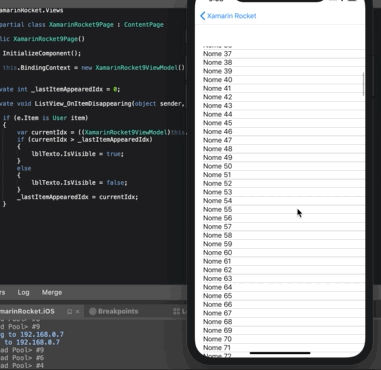Click the 'var currentIdx' code line
Screen dimensions: 381x370
(x=102, y=132)
